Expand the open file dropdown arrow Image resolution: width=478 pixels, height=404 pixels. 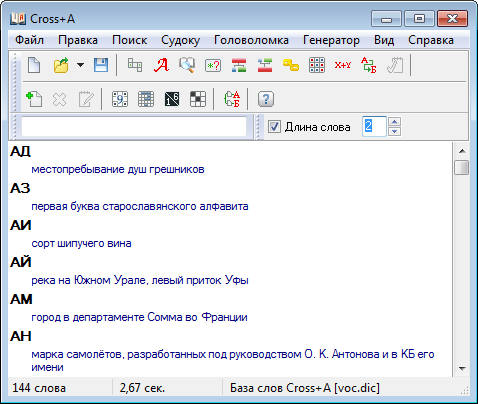80,65
